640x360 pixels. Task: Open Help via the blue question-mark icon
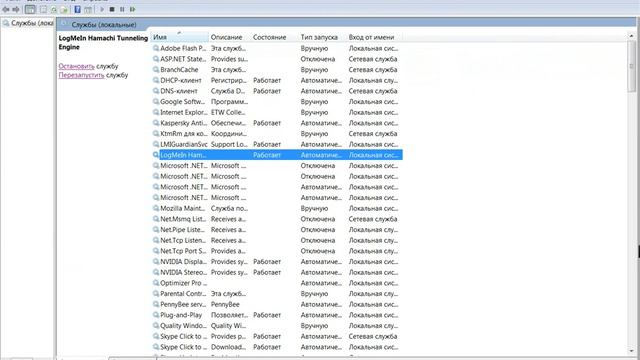tap(78, 9)
